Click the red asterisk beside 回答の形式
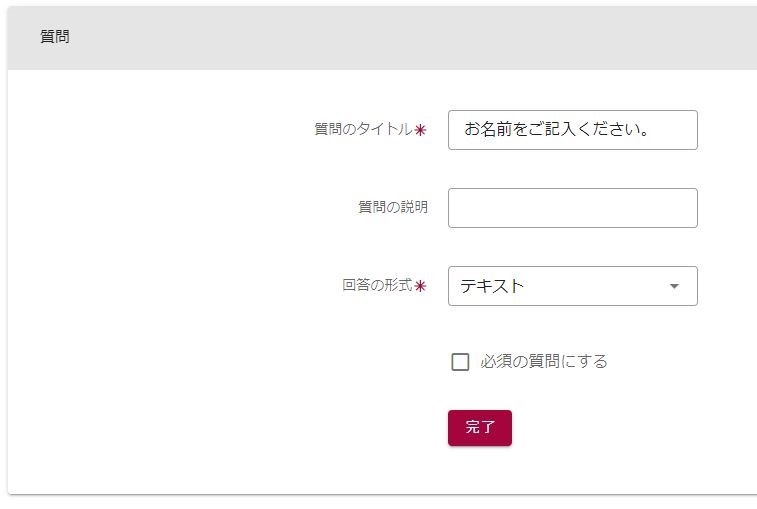Viewport: 757px width, 509px height. [x=421, y=286]
